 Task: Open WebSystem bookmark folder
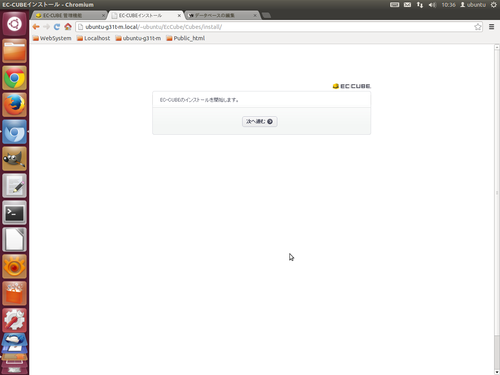click(x=52, y=38)
